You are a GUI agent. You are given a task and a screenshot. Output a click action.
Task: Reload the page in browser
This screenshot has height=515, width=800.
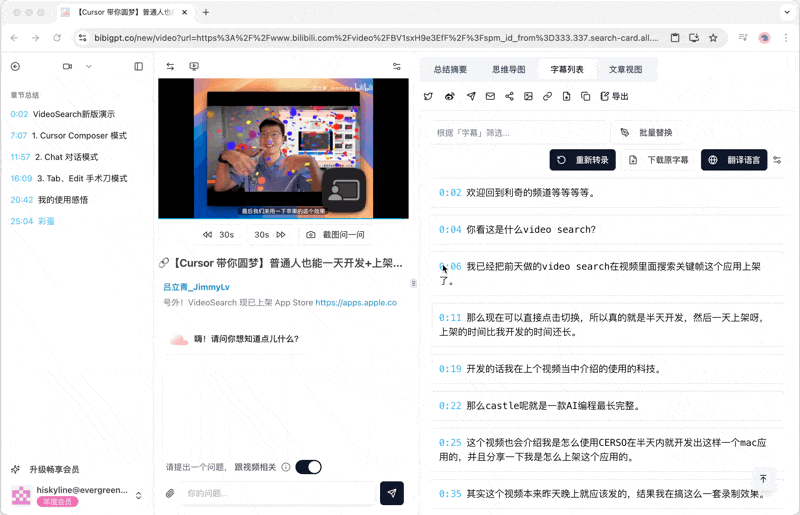(x=57, y=38)
